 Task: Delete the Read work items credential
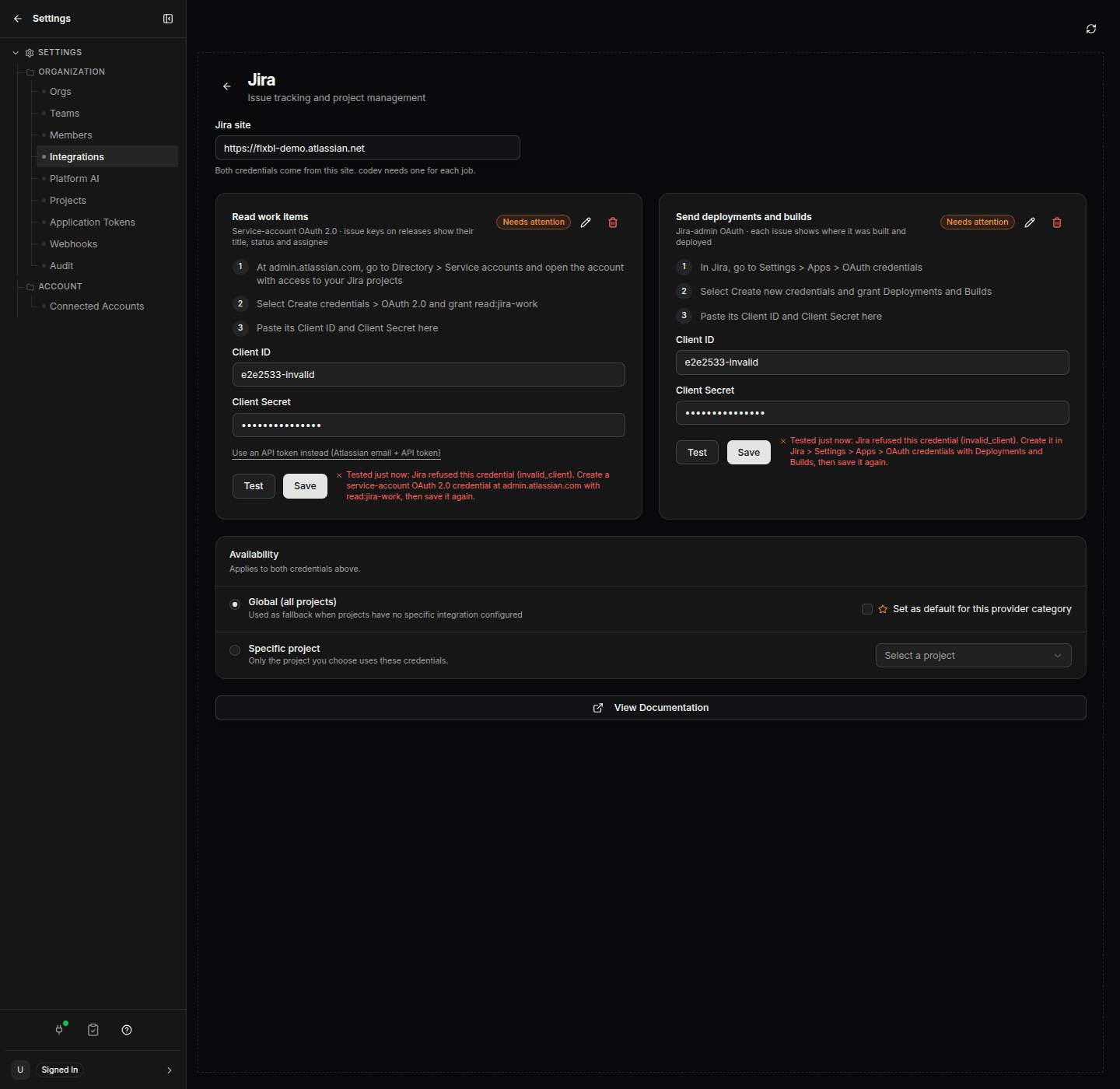[x=613, y=222]
